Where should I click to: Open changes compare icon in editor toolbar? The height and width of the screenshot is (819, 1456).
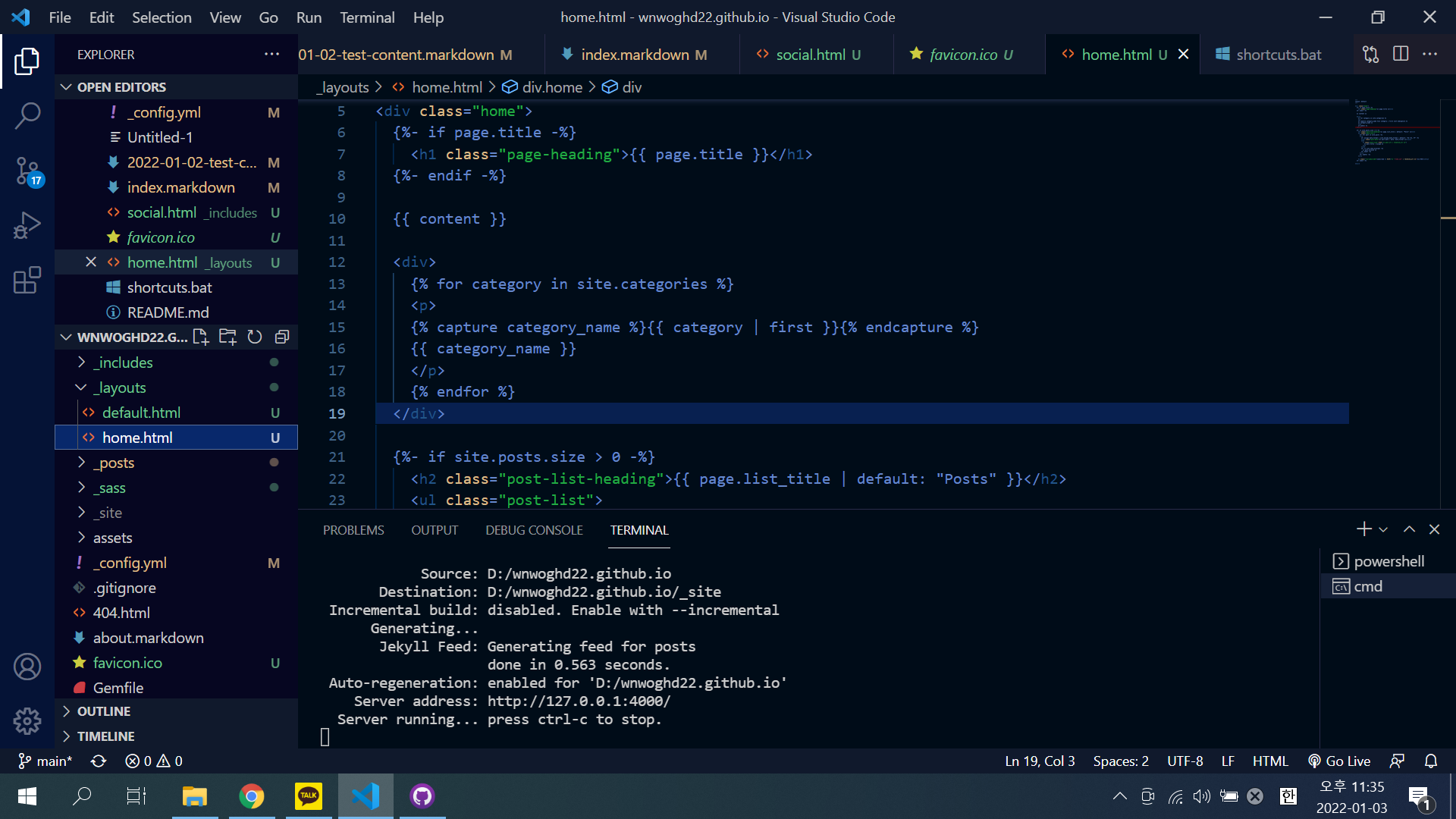coord(1370,55)
